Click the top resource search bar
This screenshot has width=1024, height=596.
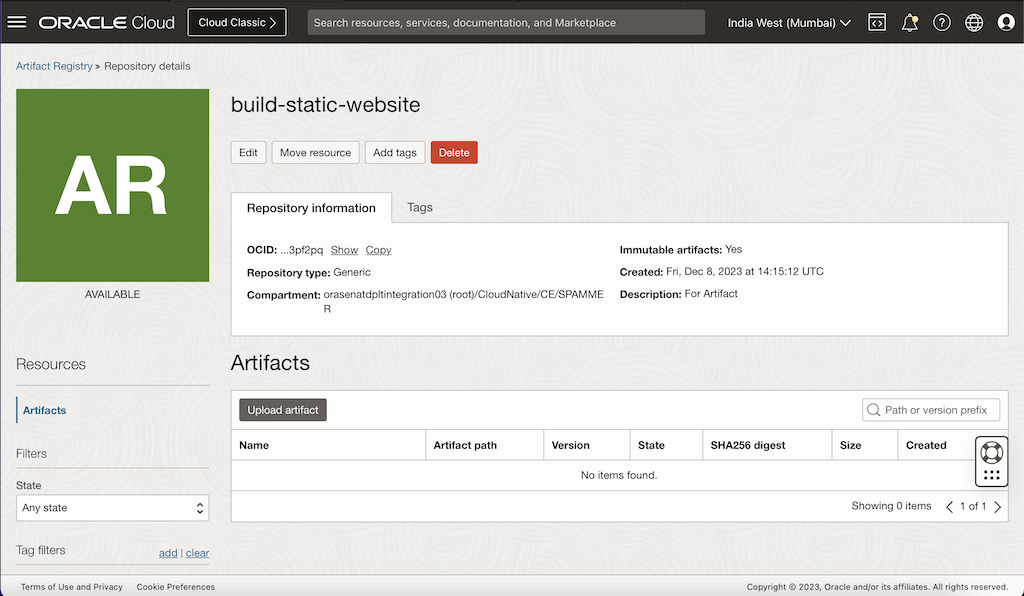click(506, 22)
